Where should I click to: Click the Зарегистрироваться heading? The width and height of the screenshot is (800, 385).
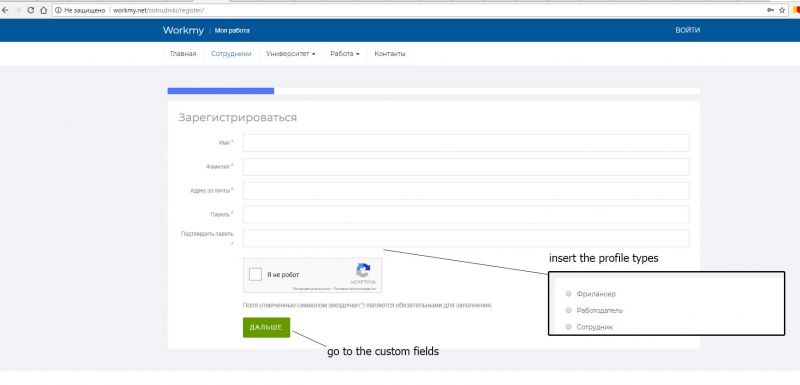point(237,118)
